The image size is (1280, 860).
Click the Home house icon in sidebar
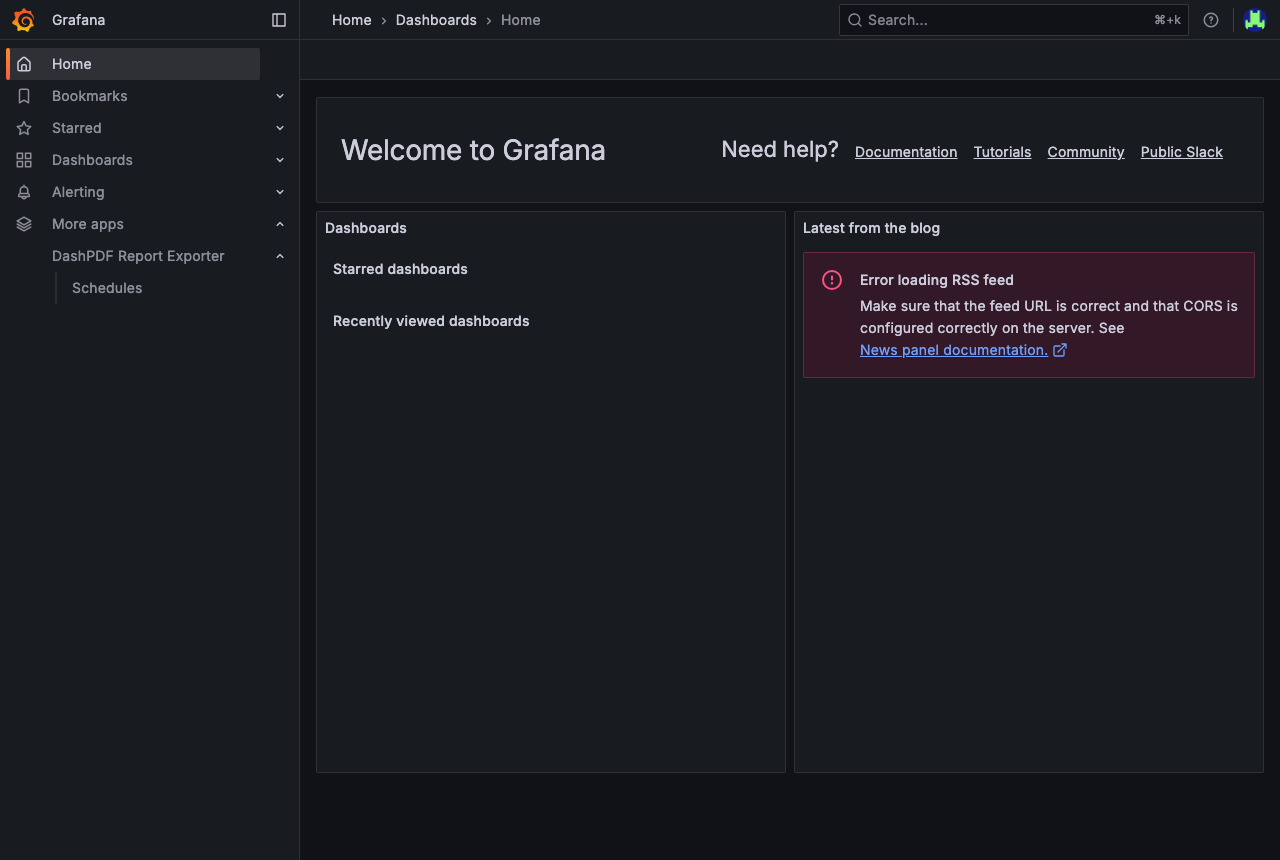tap(24, 64)
